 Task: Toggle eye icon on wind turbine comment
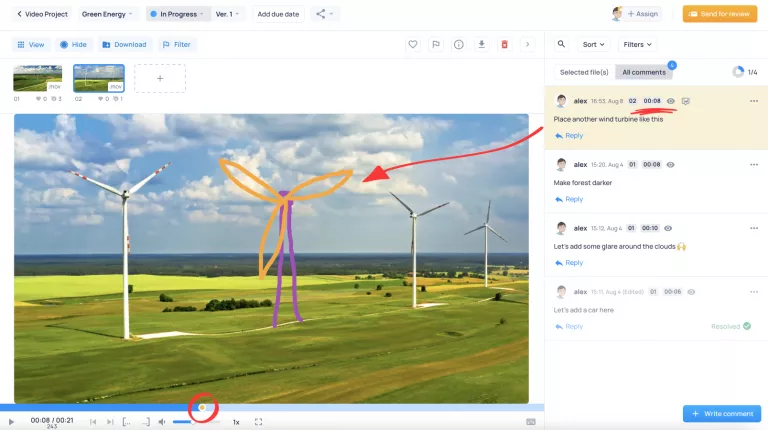click(671, 101)
